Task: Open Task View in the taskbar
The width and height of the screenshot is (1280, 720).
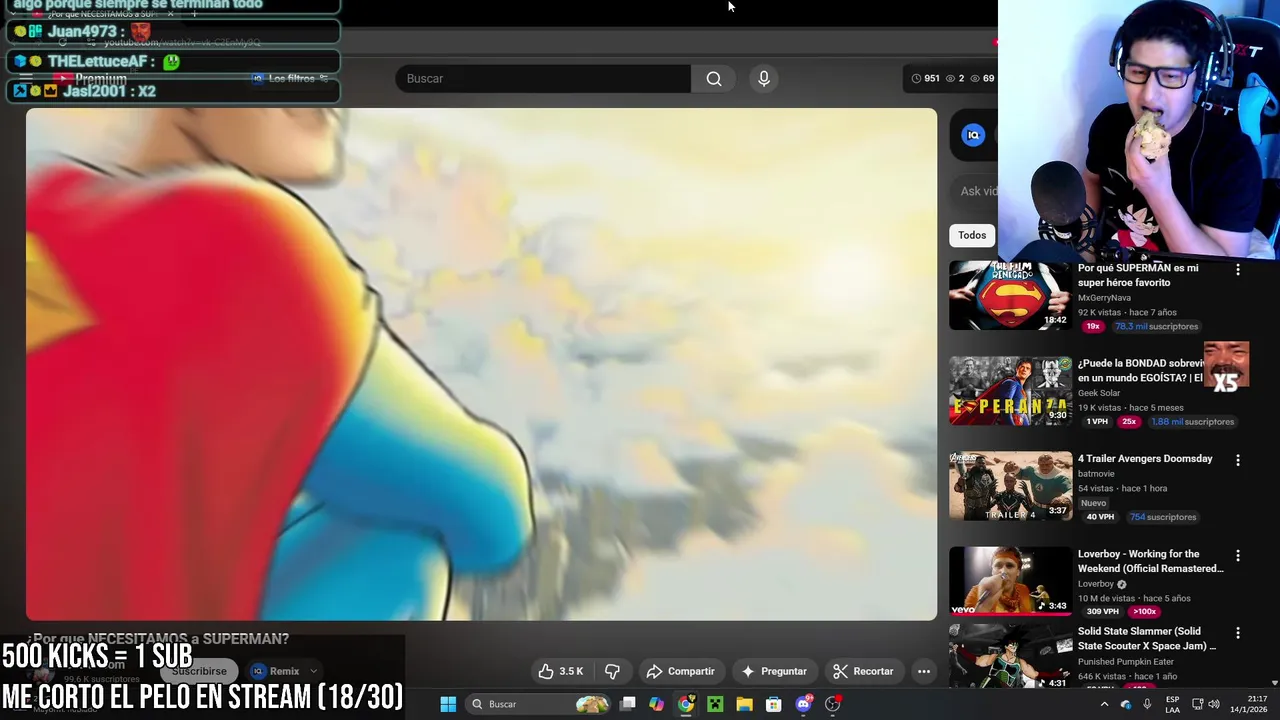Action: 627,704
